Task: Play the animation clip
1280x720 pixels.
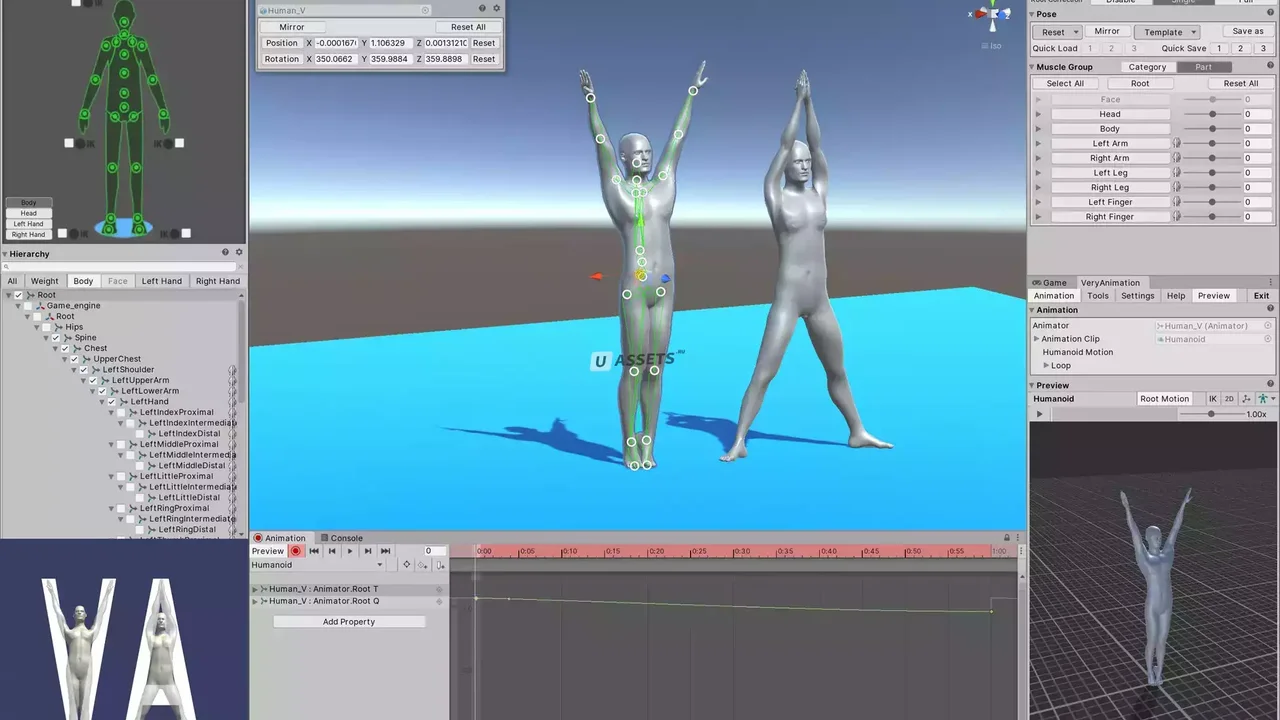Action: (349, 551)
